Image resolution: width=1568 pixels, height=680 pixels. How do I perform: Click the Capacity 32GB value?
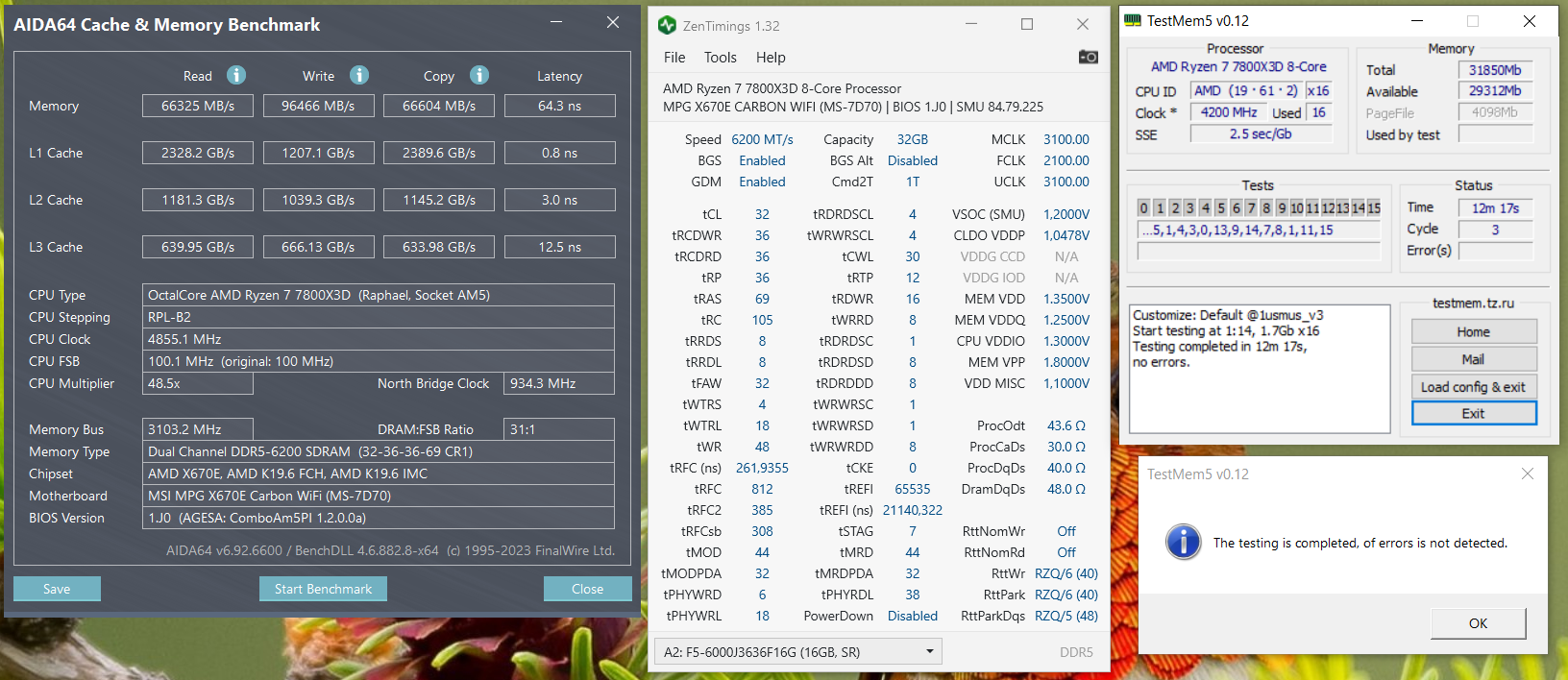pyautogui.click(x=913, y=139)
